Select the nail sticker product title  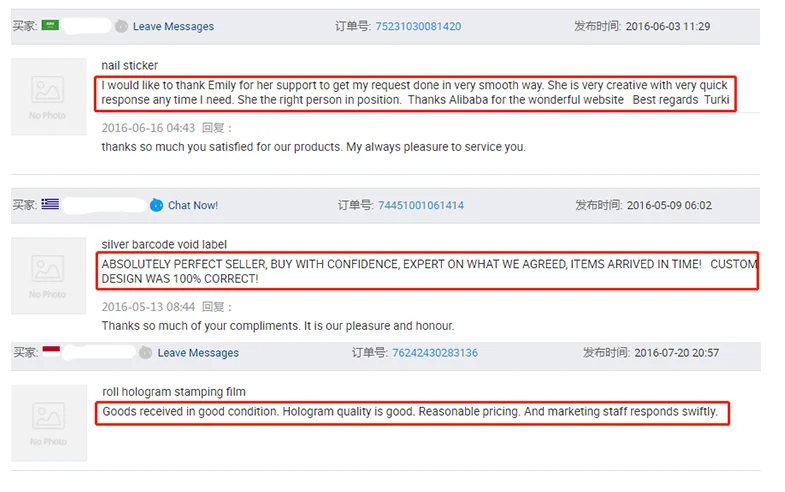coord(130,65)
